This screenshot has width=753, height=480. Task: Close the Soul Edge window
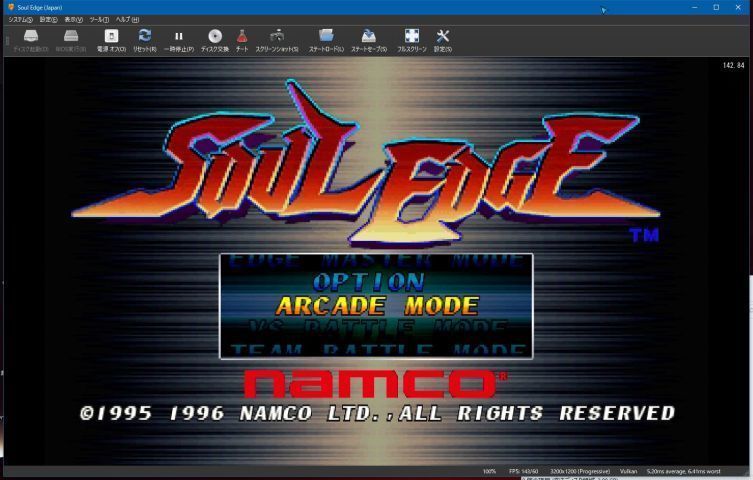[x=738, y=7]
